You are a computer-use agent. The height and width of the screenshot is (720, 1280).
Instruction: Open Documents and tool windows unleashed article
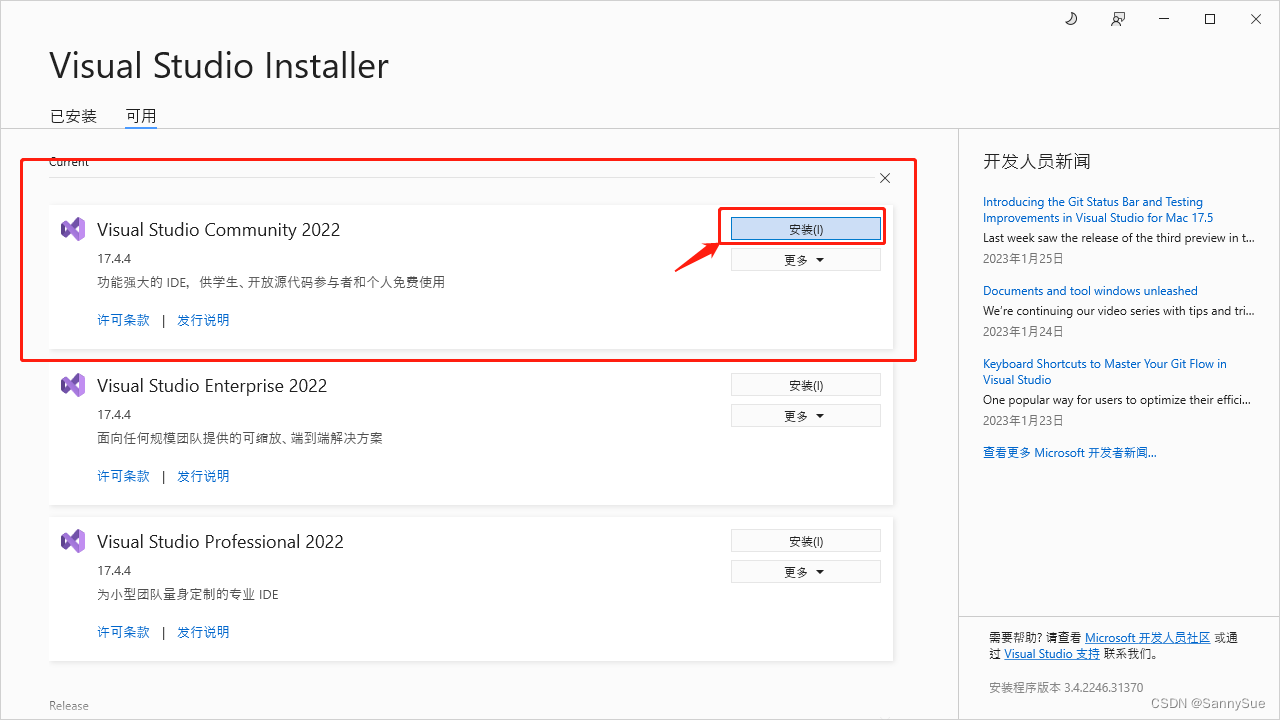pos(1090,291)
